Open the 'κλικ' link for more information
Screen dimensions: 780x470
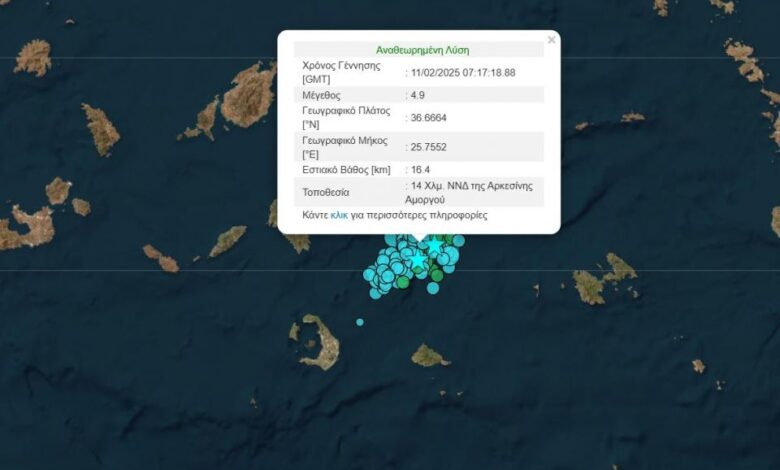click(339, 215)
